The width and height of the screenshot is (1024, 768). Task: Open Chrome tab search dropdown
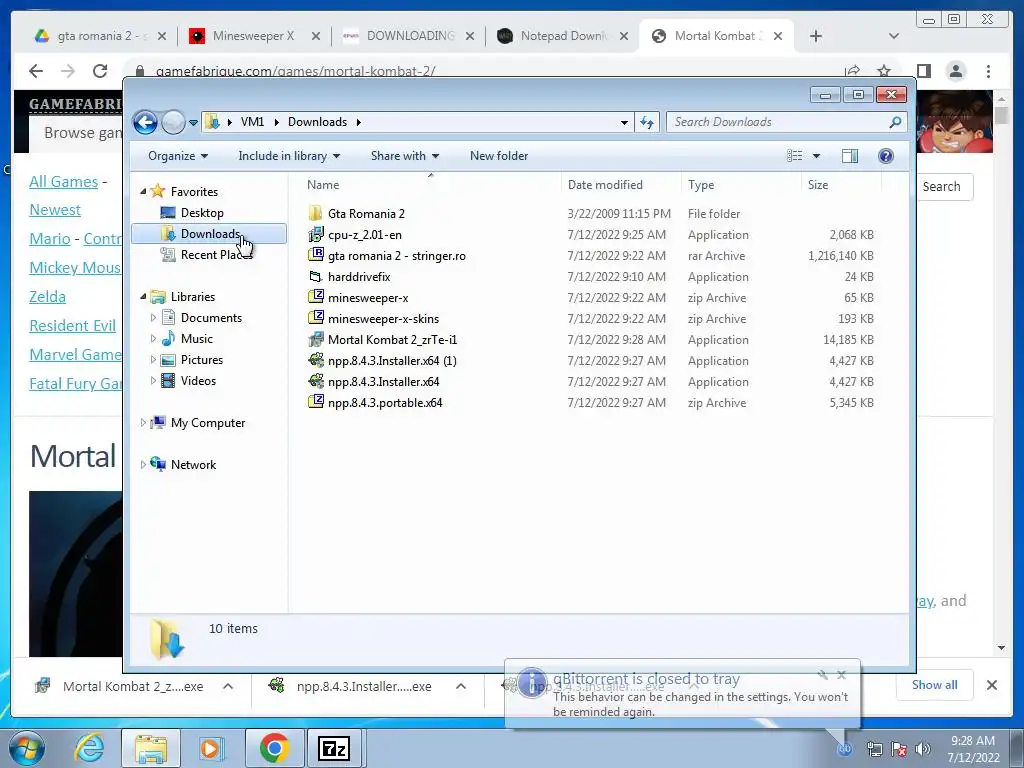pyautogui.click(x=894, y=36)
